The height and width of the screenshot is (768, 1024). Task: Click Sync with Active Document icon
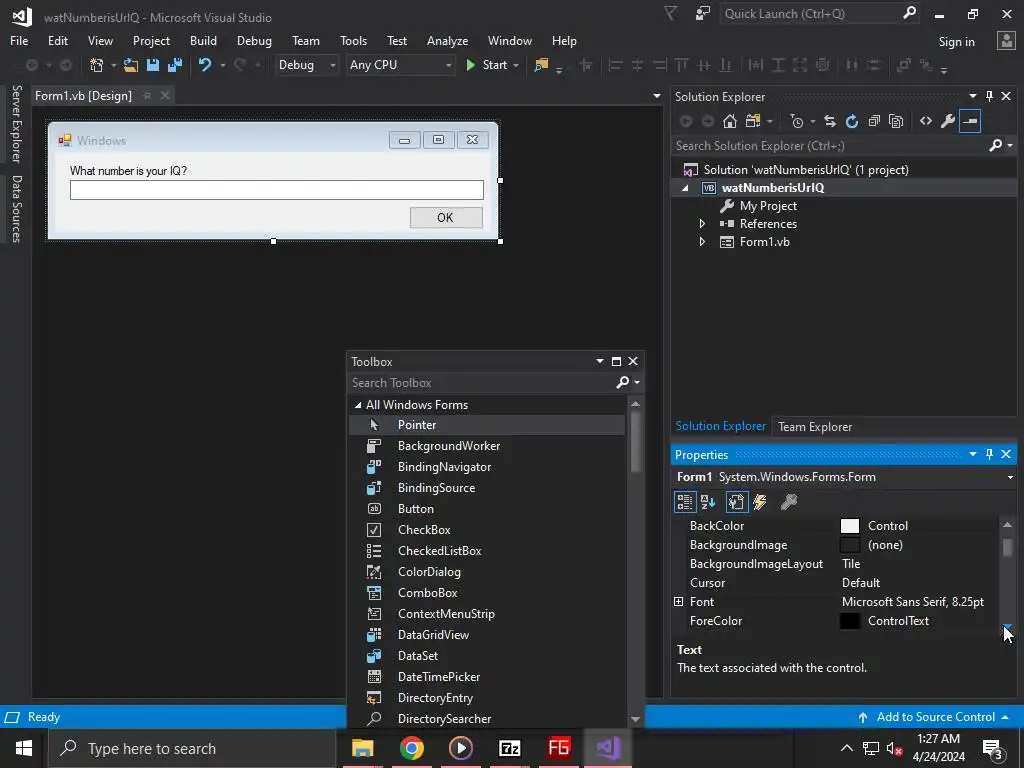click(x=829, y=121)
